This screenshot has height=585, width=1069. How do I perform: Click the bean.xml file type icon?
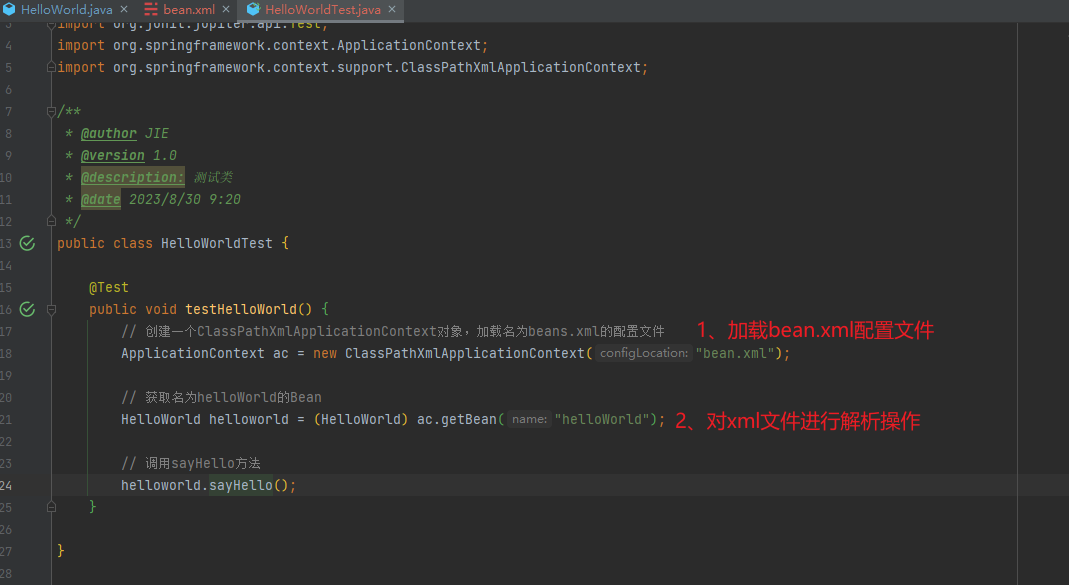click(x=151, y=10)
